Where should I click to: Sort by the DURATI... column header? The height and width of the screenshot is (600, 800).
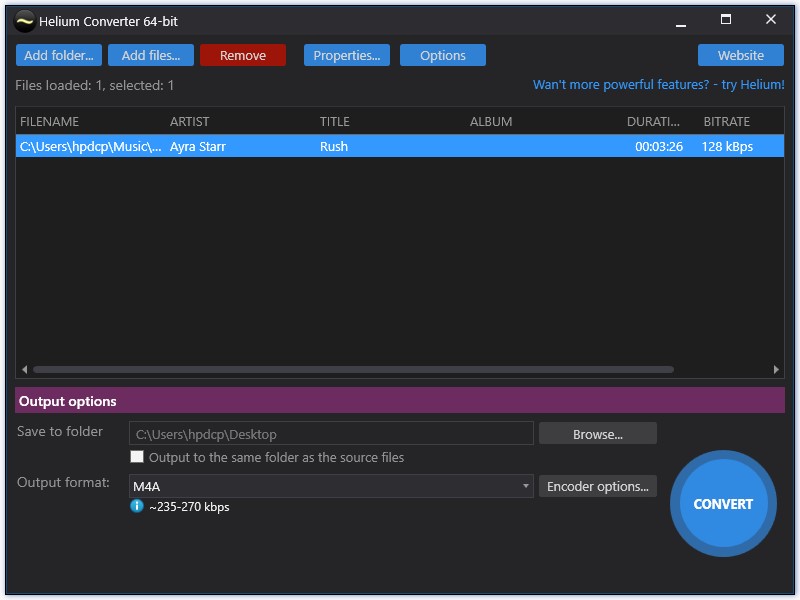pos(653,121)
